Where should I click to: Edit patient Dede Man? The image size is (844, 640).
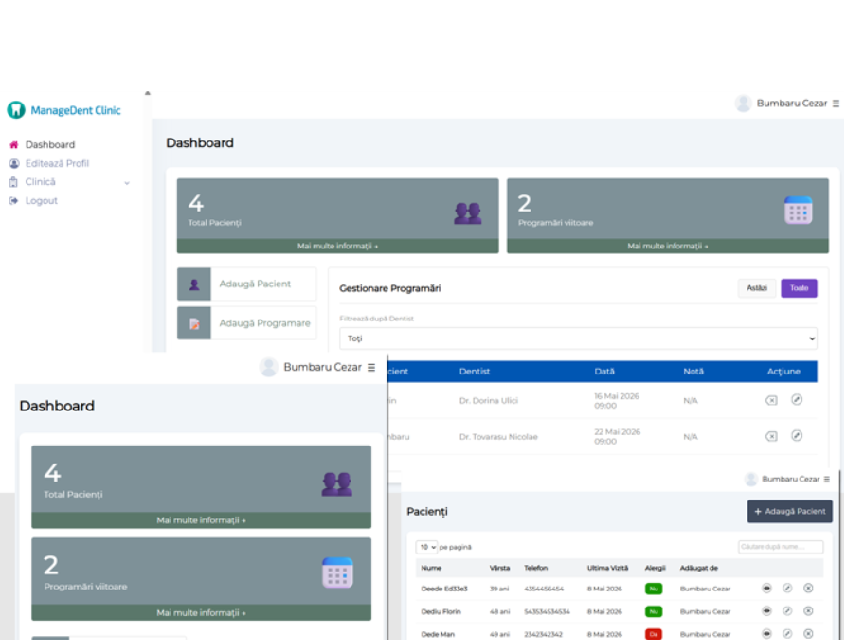[x=787, y=634]
